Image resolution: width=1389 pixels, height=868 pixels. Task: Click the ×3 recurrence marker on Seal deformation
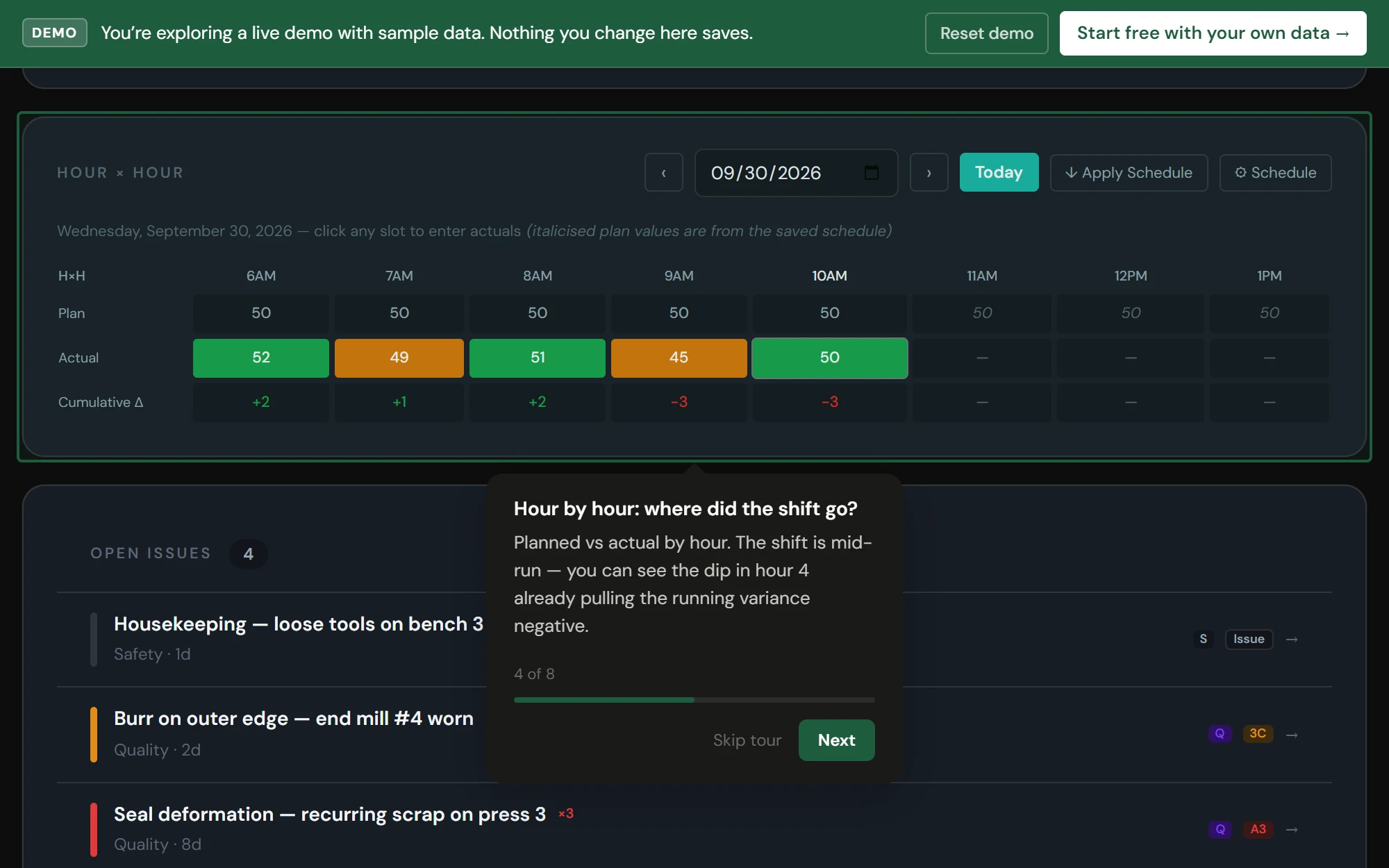[566, 813]
